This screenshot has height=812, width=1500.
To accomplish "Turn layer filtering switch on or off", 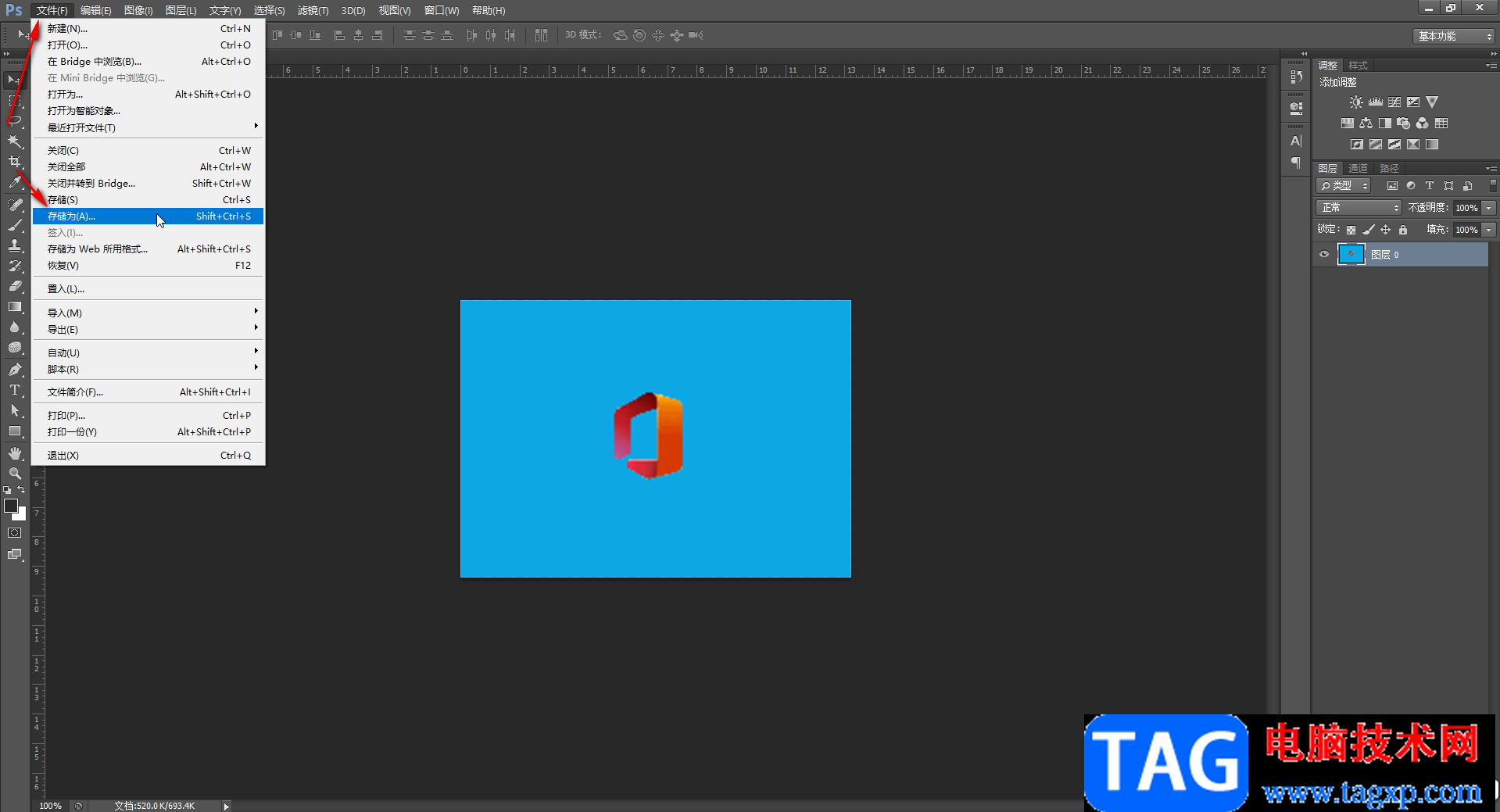I will point(1492,186).
